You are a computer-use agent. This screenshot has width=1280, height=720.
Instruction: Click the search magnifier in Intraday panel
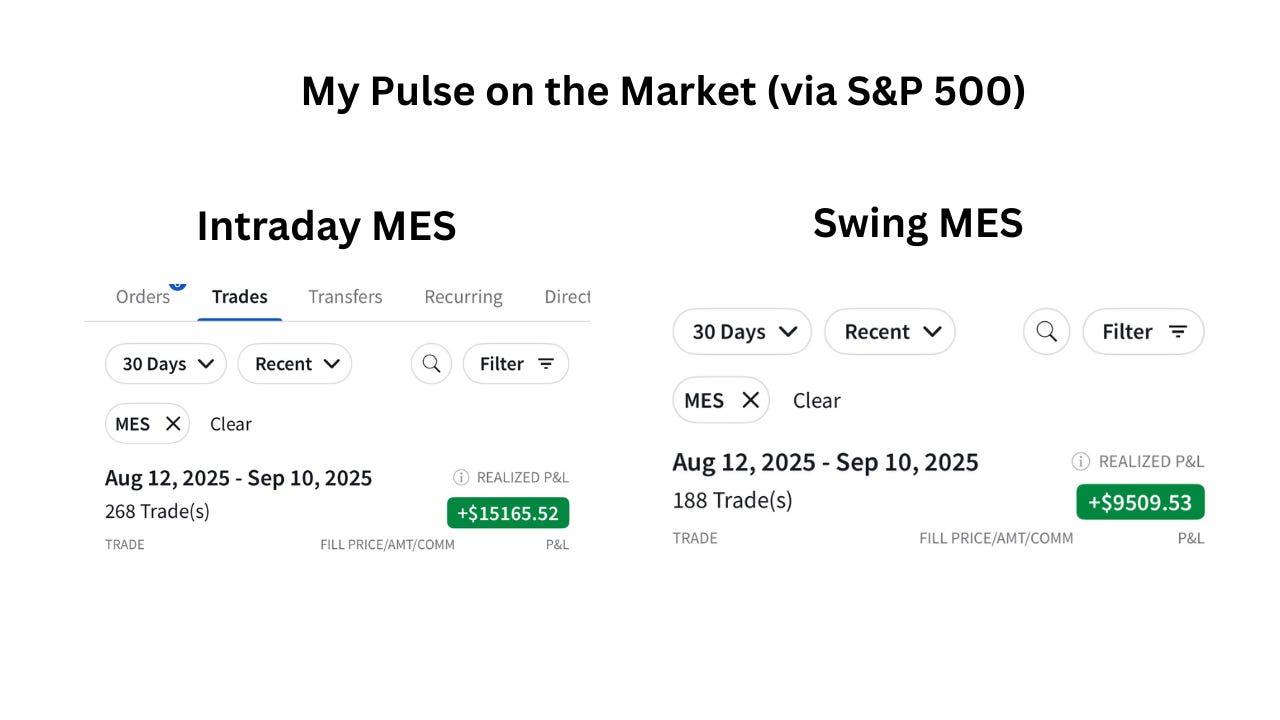(431, 364)
